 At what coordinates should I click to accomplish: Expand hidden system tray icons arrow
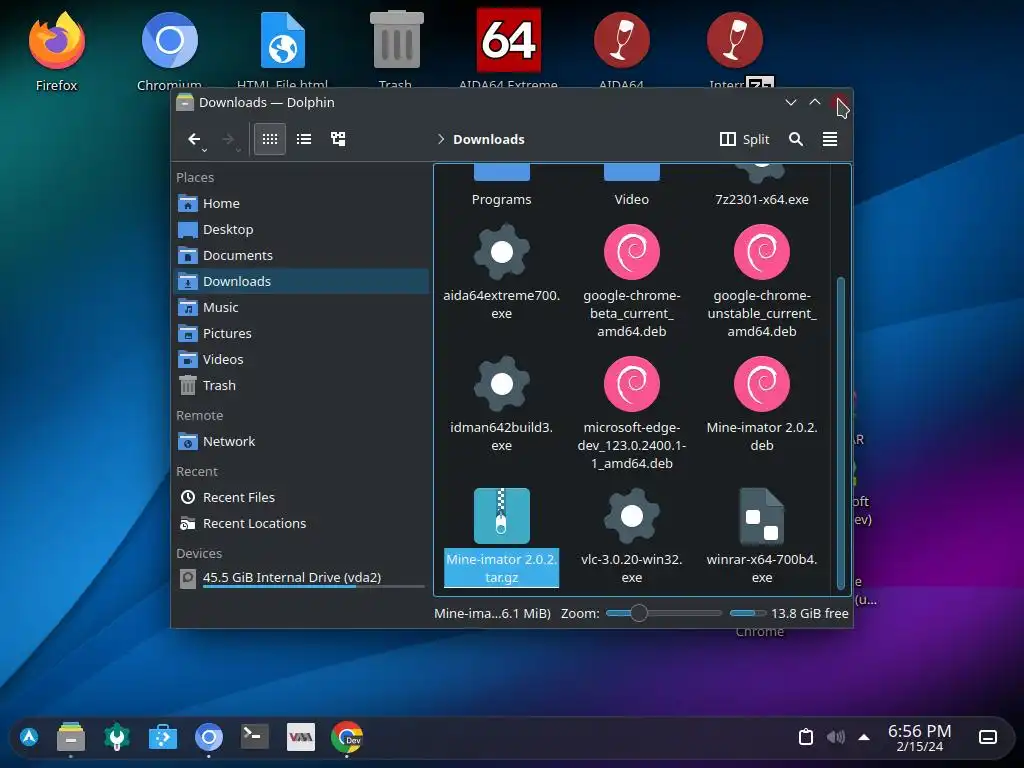pos(864,737)
